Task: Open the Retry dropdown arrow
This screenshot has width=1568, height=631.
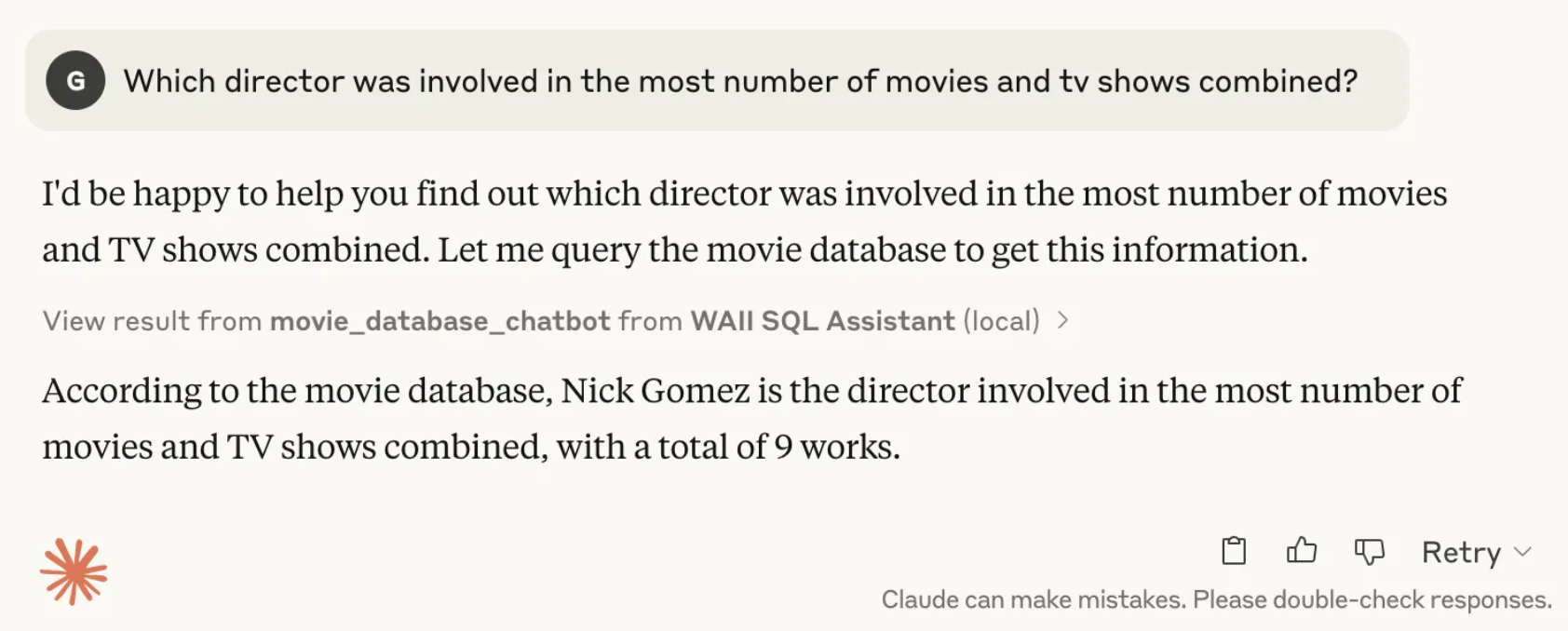Action: coord(1523,552)
